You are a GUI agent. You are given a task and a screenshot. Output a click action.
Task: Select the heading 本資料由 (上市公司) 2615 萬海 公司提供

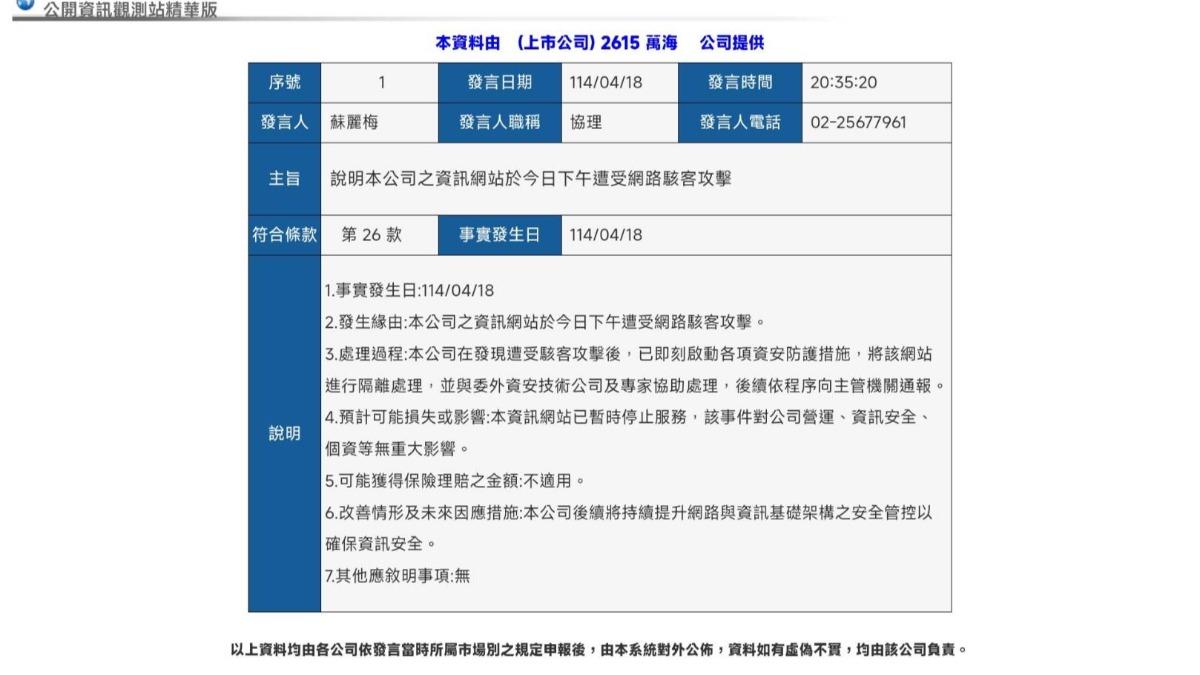pyautogui.click(x=600, y=43)
